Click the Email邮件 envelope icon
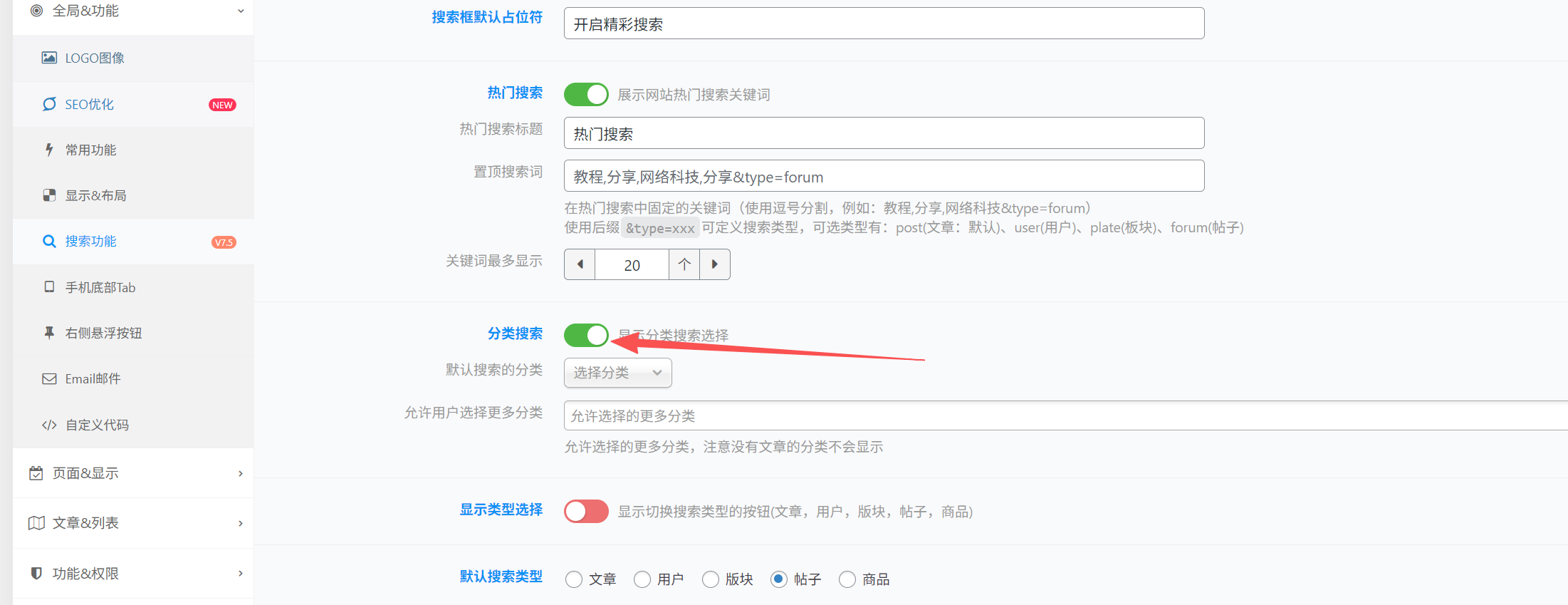 49,379
